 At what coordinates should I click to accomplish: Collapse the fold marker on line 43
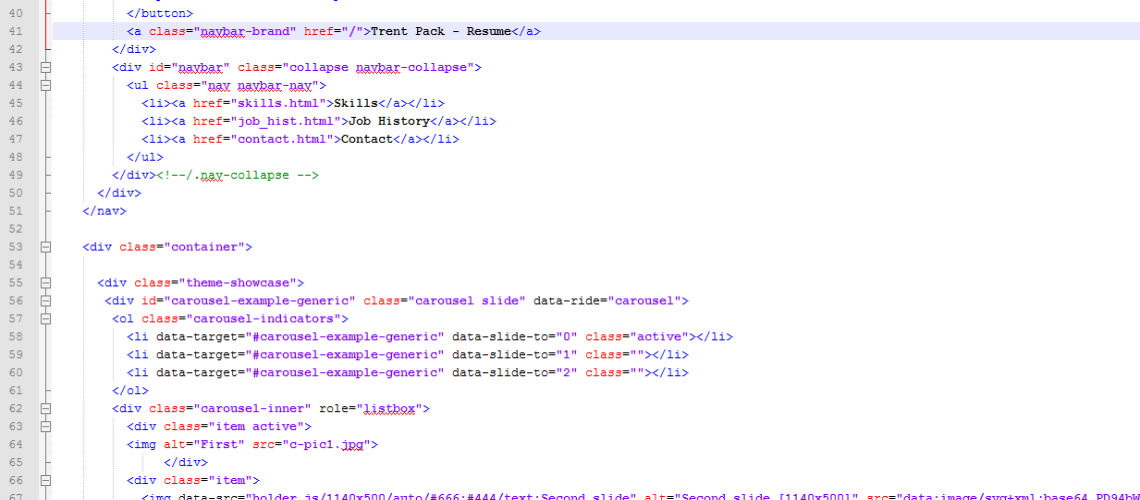(x=45, y=67)
